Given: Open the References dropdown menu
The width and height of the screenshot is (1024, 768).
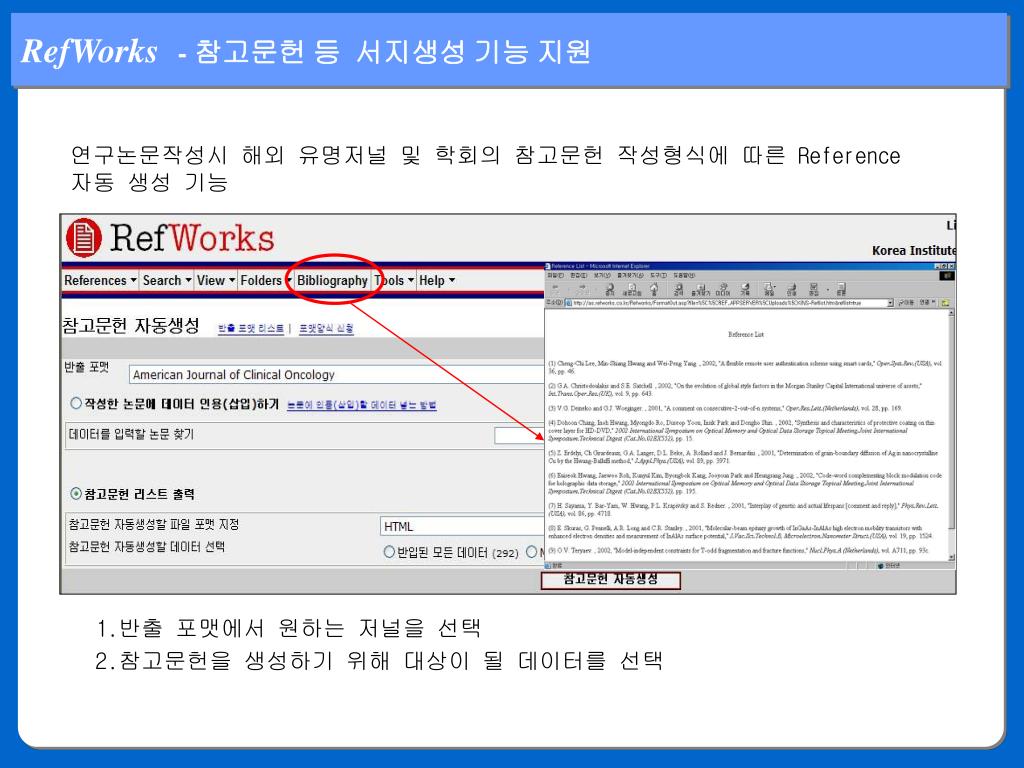Looking at the screenshot, I should pyautogui.click(x=100, y=280).
